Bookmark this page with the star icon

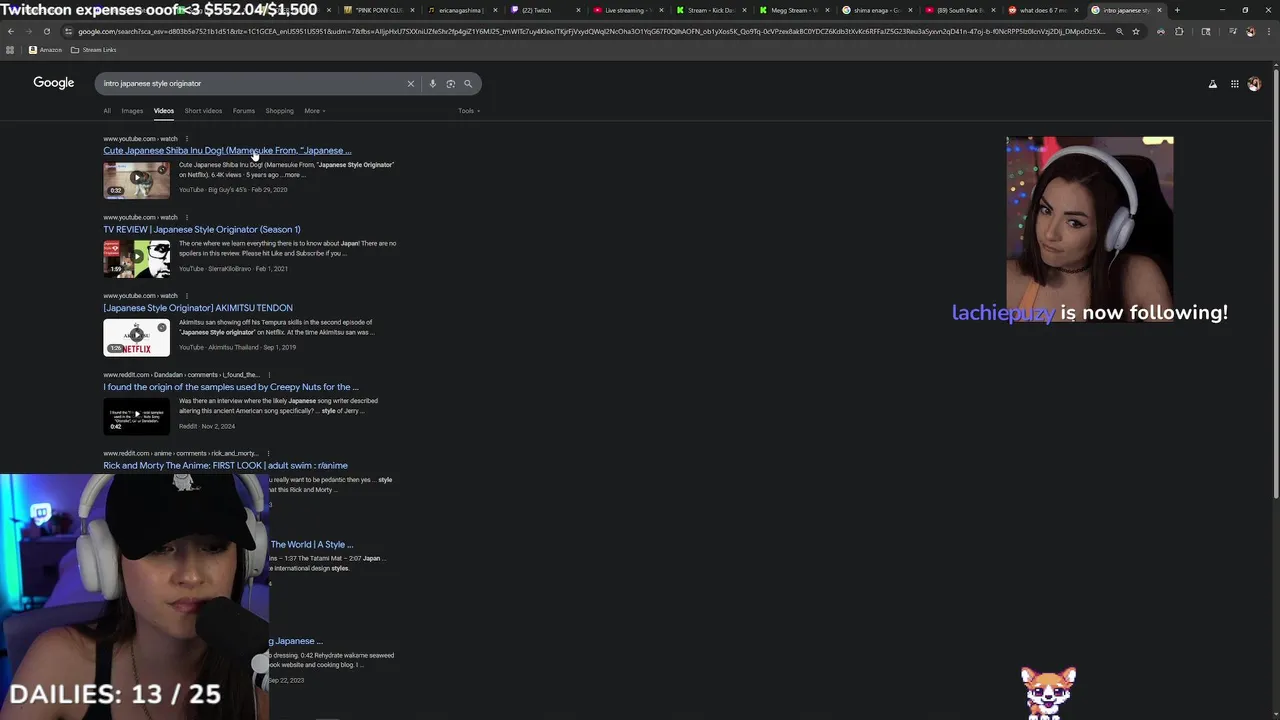1136,31
